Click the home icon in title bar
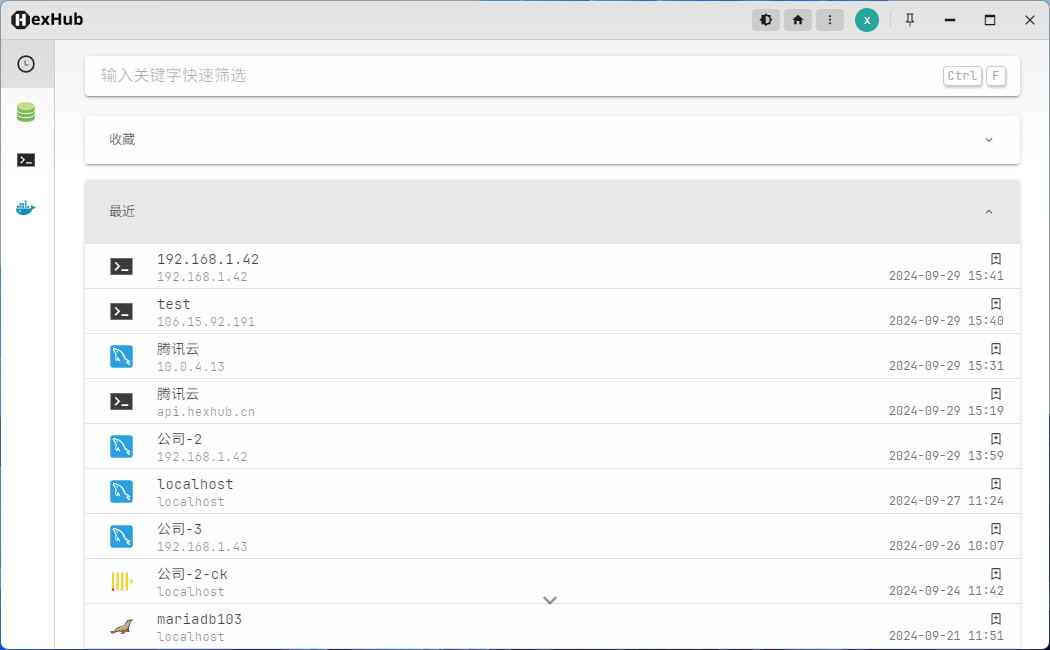Screen dimensions: 1050x650 click(798, 20)
